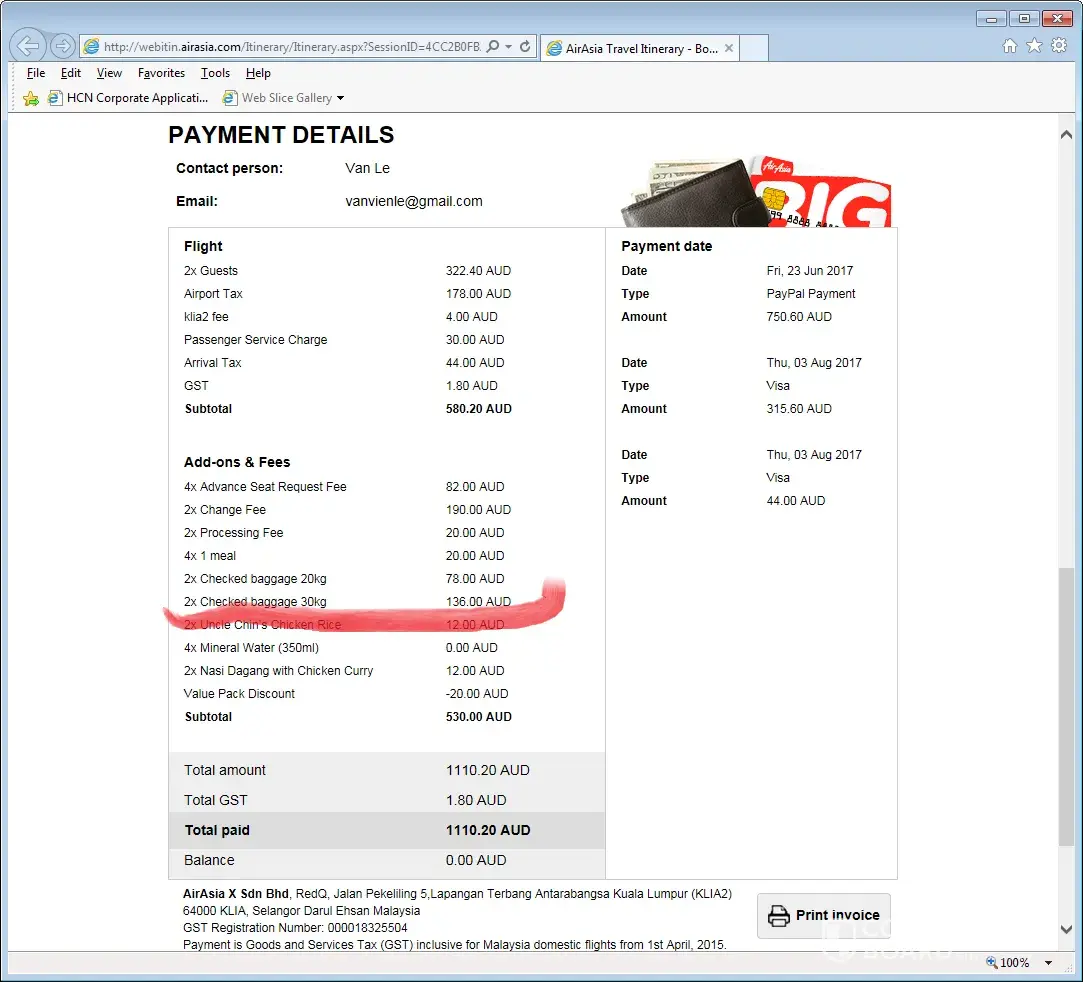
Task: Click the Print invoice button
Action: [x=823, y=915]
